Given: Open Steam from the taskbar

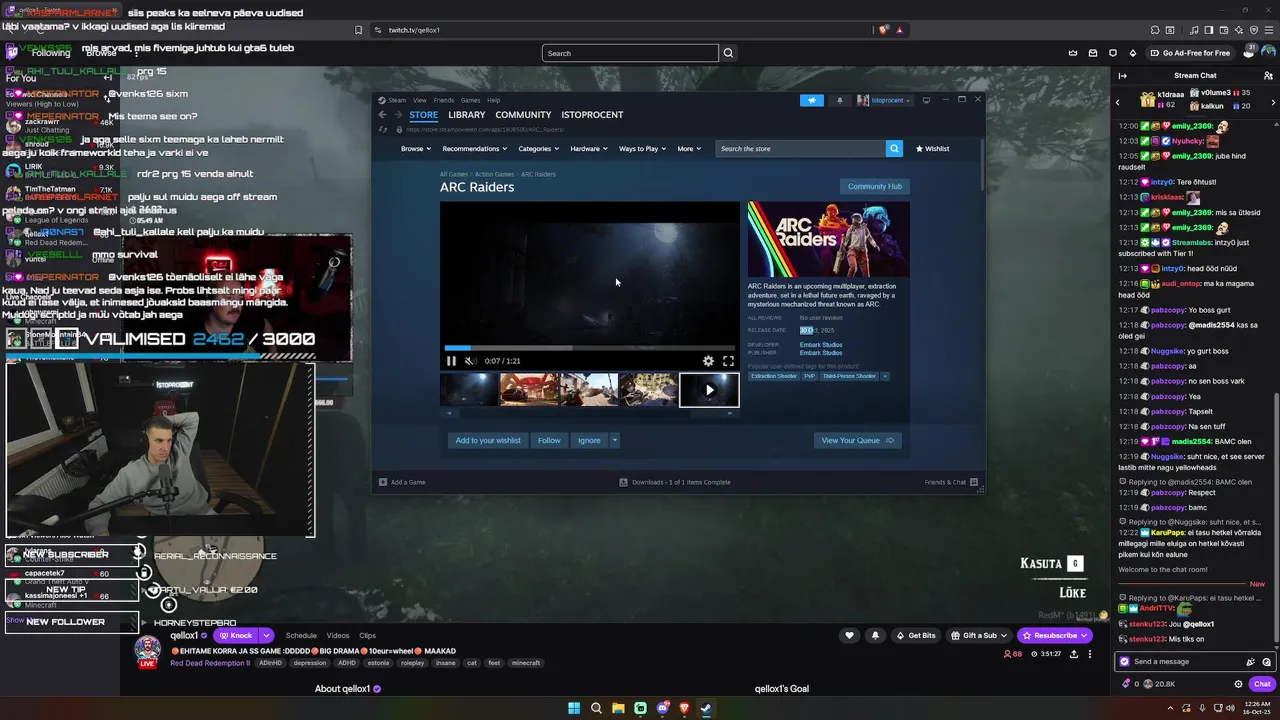Looking at the screenshot, I should point(706,708).
